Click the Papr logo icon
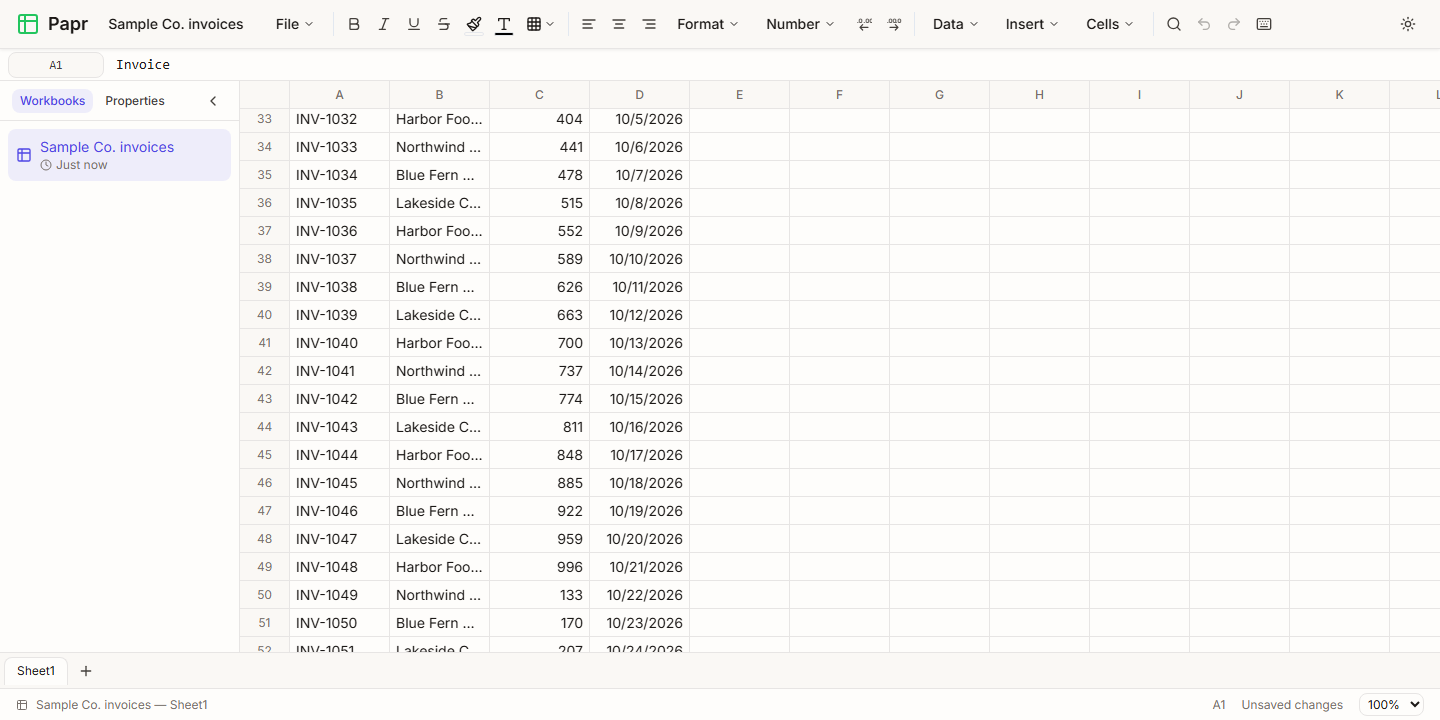1440x720 pixels. pos(28,24)
